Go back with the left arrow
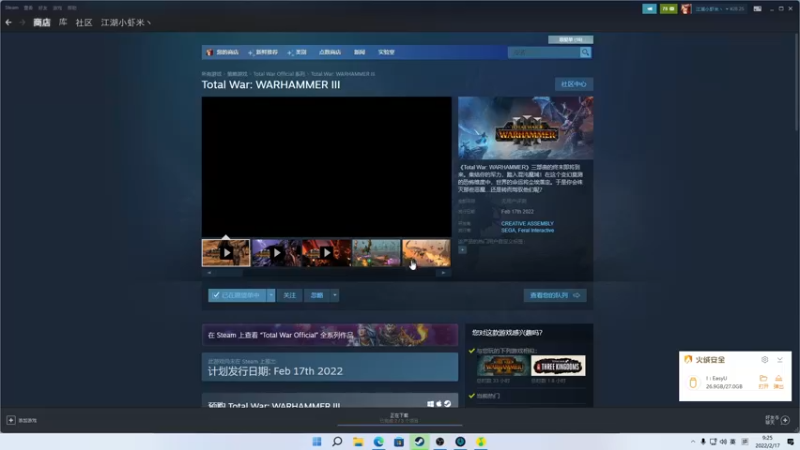Screen dimensions: 800x450 click(x=8, y=22)
